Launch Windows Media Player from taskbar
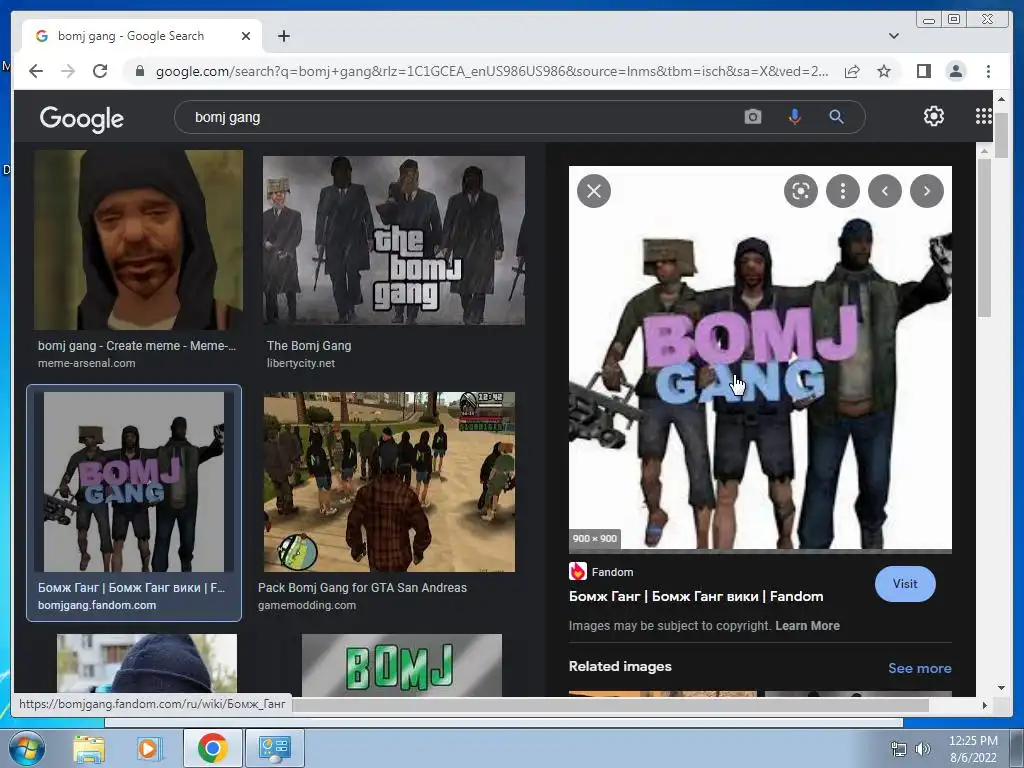This screenshot has width=1024, height=768. (149, 748)
